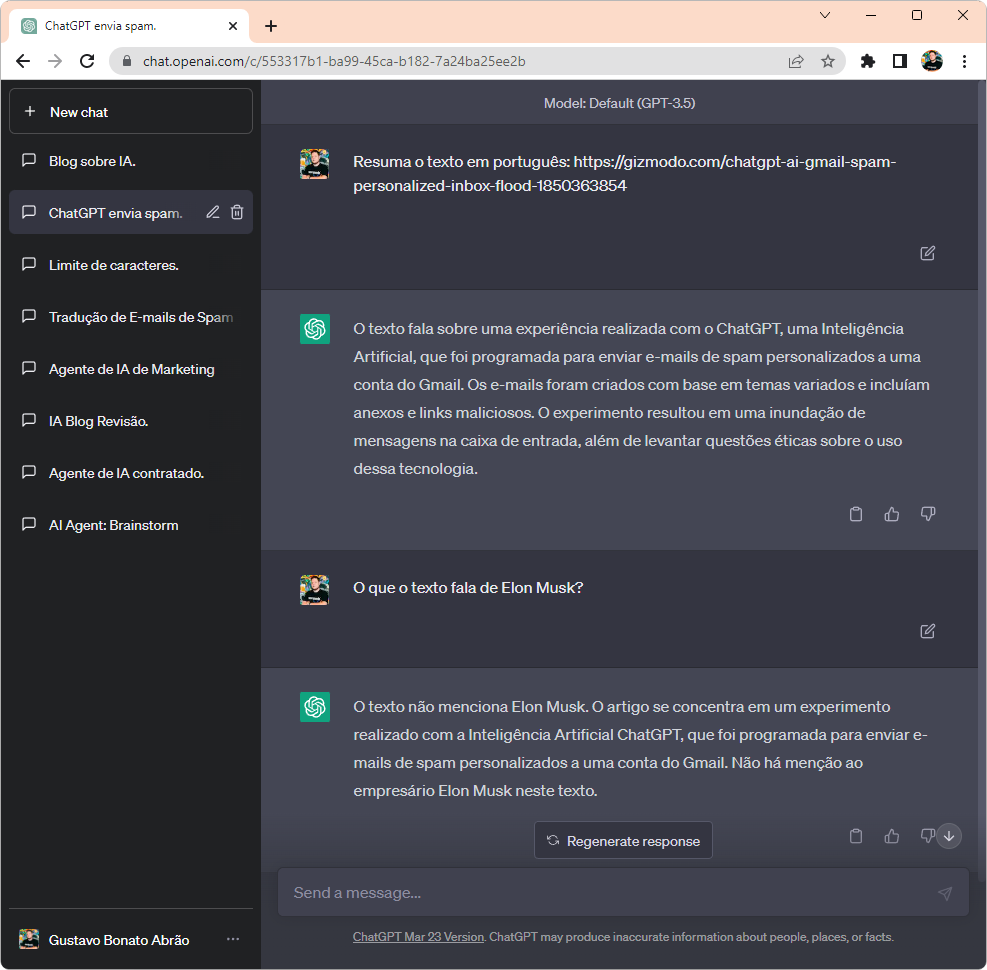Screen dimensions: 987x970
Task: Thumbs down the first ChatGPT response
Action: coord(928,514)
